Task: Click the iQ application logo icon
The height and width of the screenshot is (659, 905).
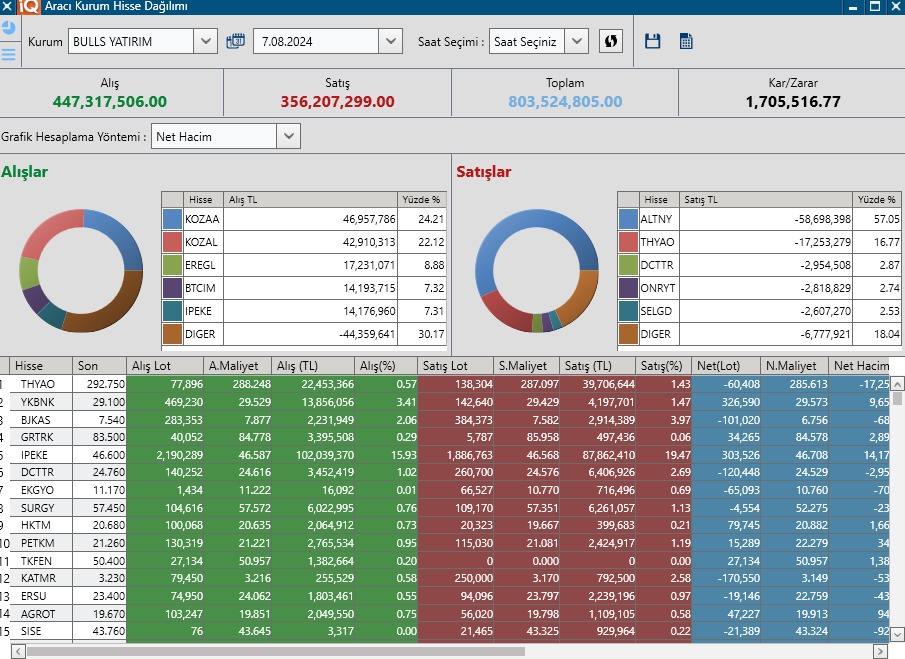Action: click(x=28, y=7)
